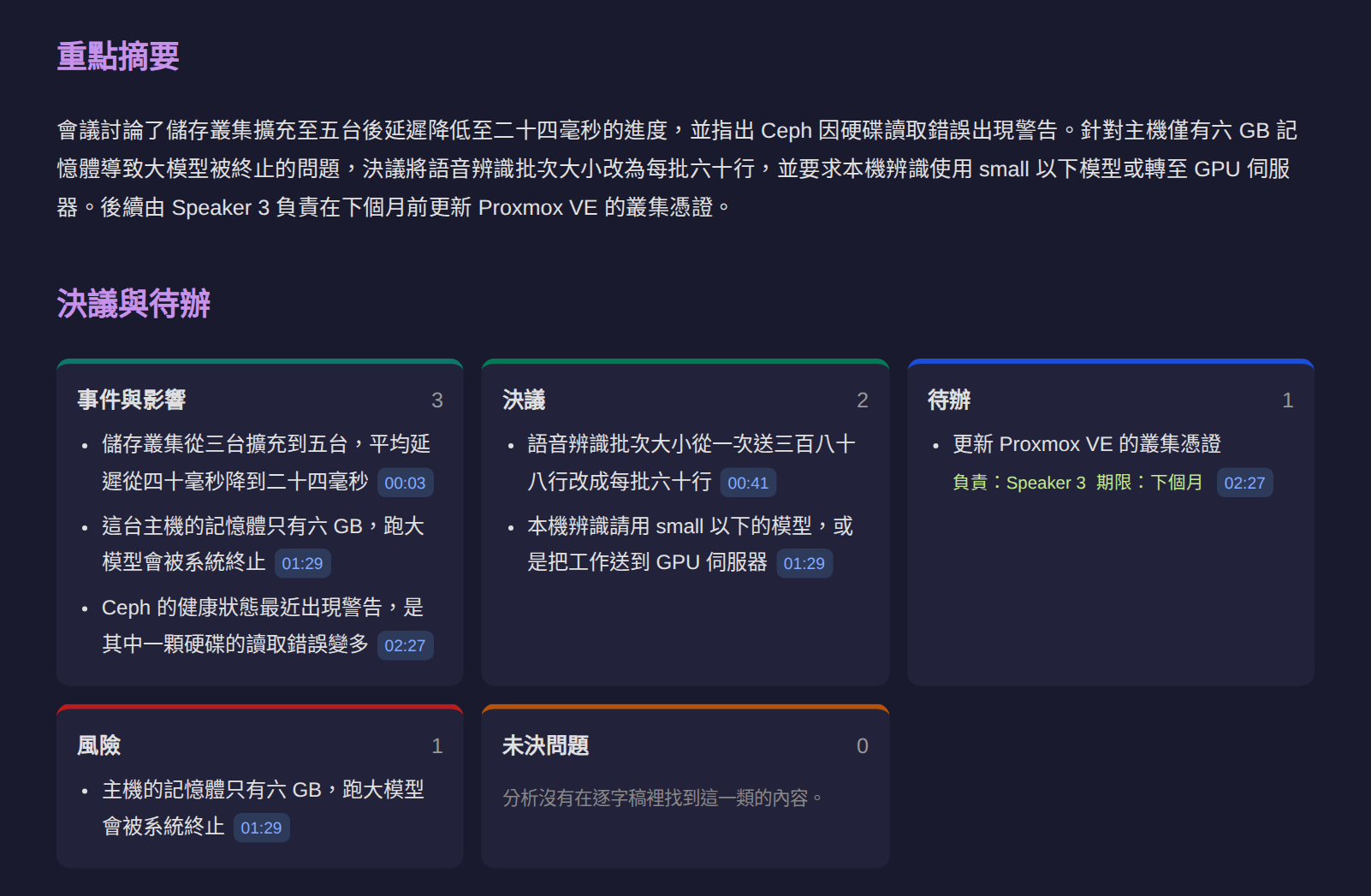Select the 決議與待辦 heading
This screenshot has width=1371, height=896.
[134, 304]
